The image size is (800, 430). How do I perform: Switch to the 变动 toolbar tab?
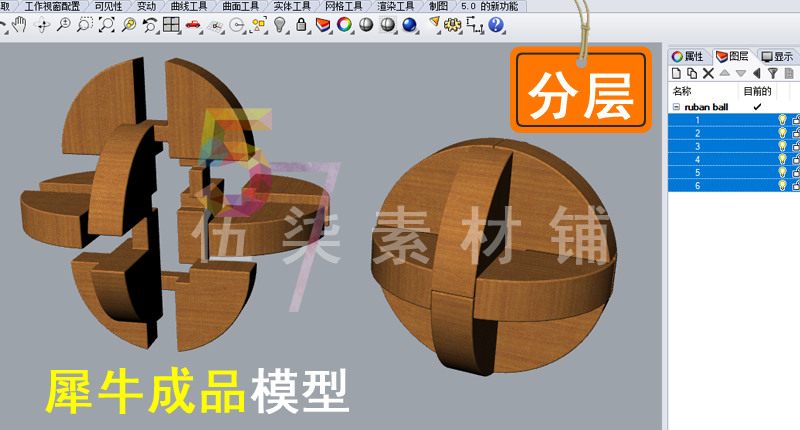click(146, 6)
